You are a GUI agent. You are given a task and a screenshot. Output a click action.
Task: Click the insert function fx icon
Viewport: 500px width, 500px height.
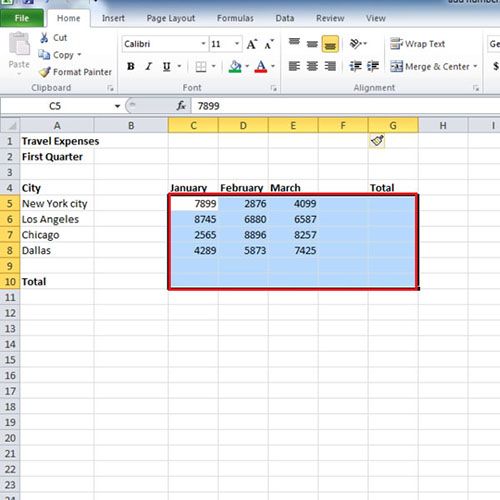(181, 106)
